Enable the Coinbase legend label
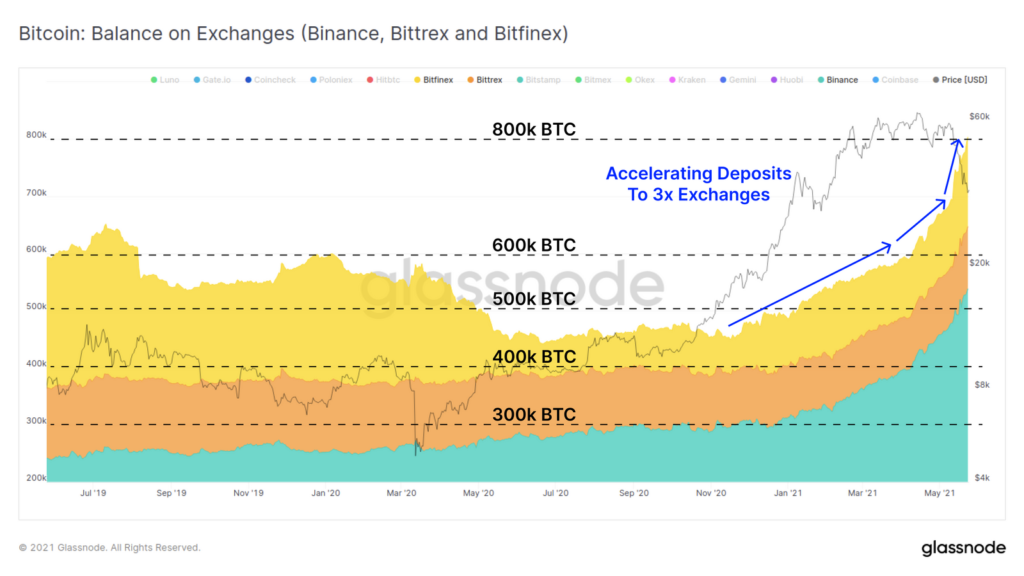1024x576 pixels. click(x=900, y=80)
